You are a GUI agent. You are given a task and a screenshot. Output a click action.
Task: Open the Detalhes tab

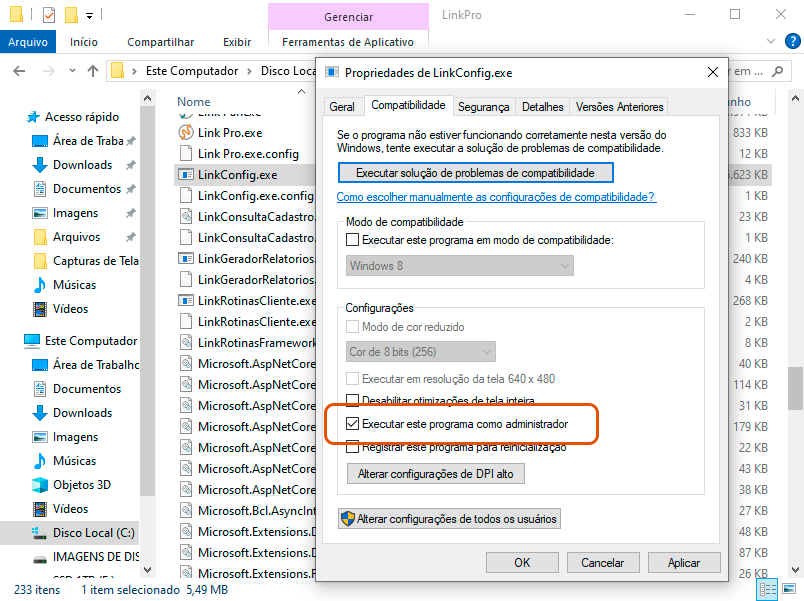coord(542,107)
